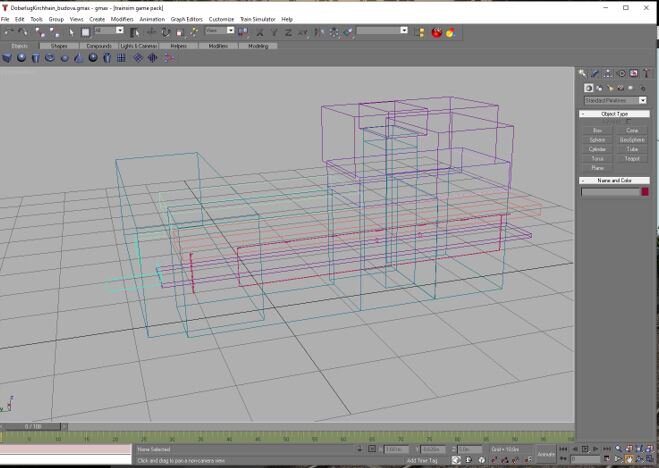Click the Cone primitive icon in Objects shelf
This screenshot has height=468, width=659.
tap(79, 58)
